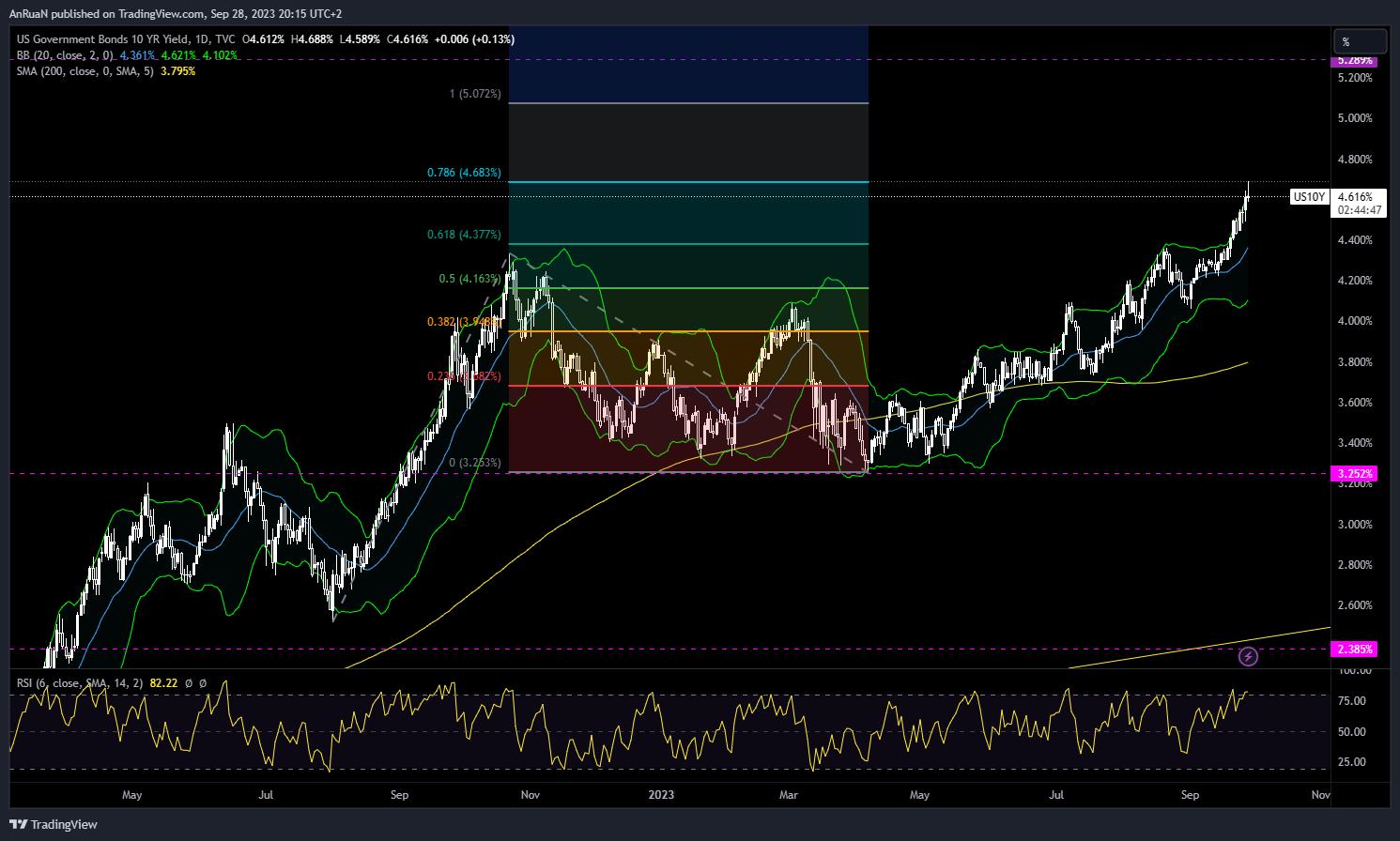
Task: Click 3.000% on the price axis
Action: (x=1355, y=525)
